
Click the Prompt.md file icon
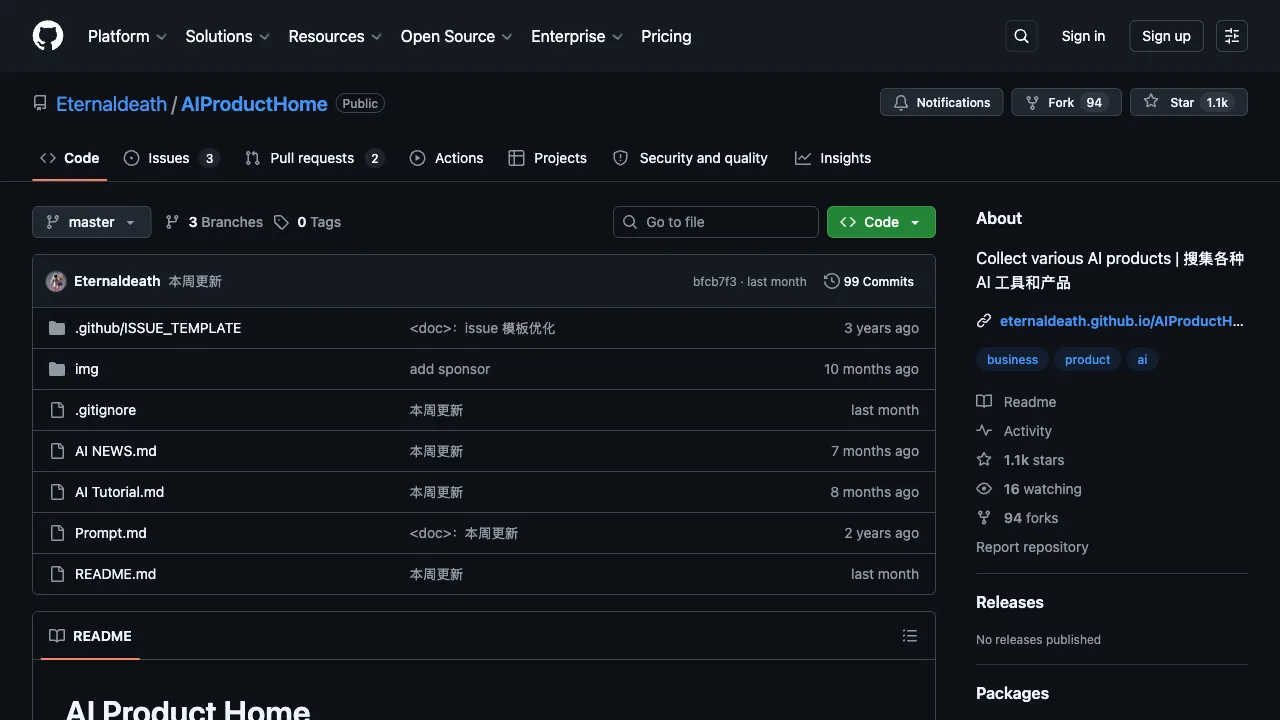[x=57, y=533]
